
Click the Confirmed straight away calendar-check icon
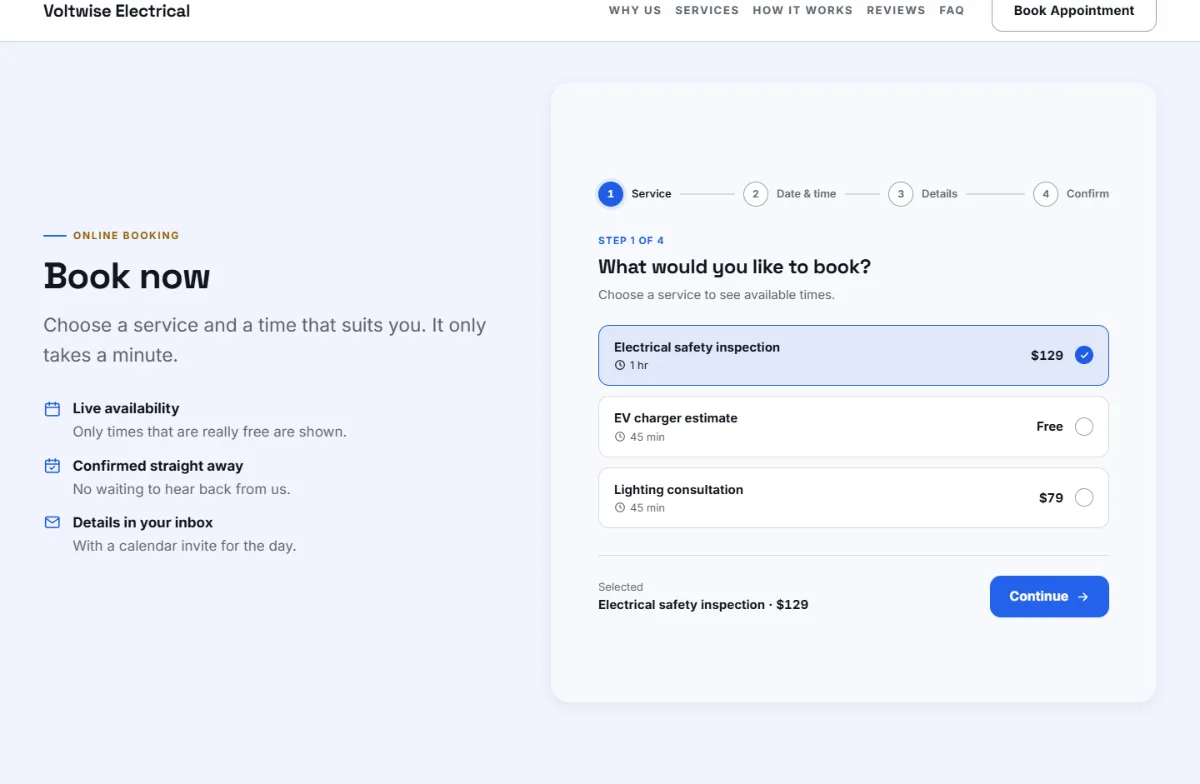pos(52,466)
